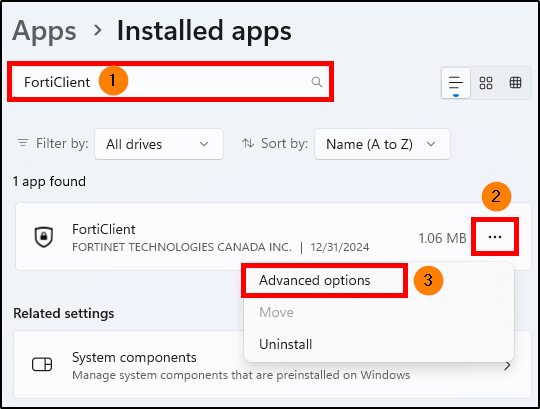Select the FortiClient app entry name
The image size is (540, 409).
[104, 229]
